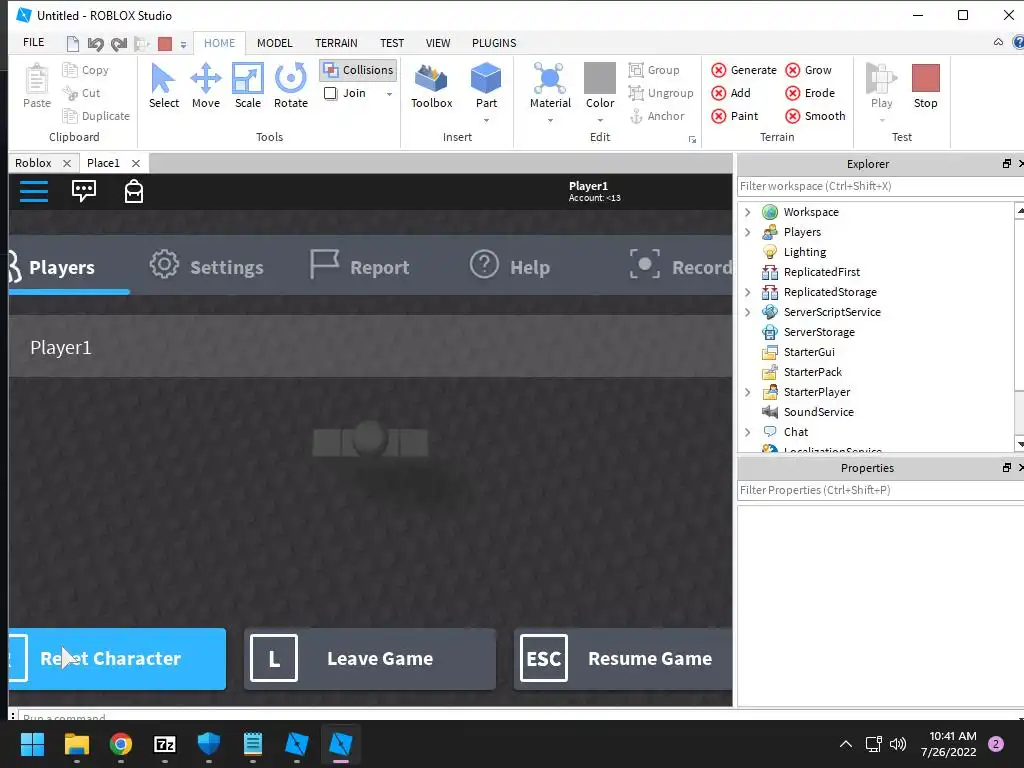This screenshot has width=1024, height=768.
Task: Click the Filter Properties search field
Action: click(x=880, y=490)
